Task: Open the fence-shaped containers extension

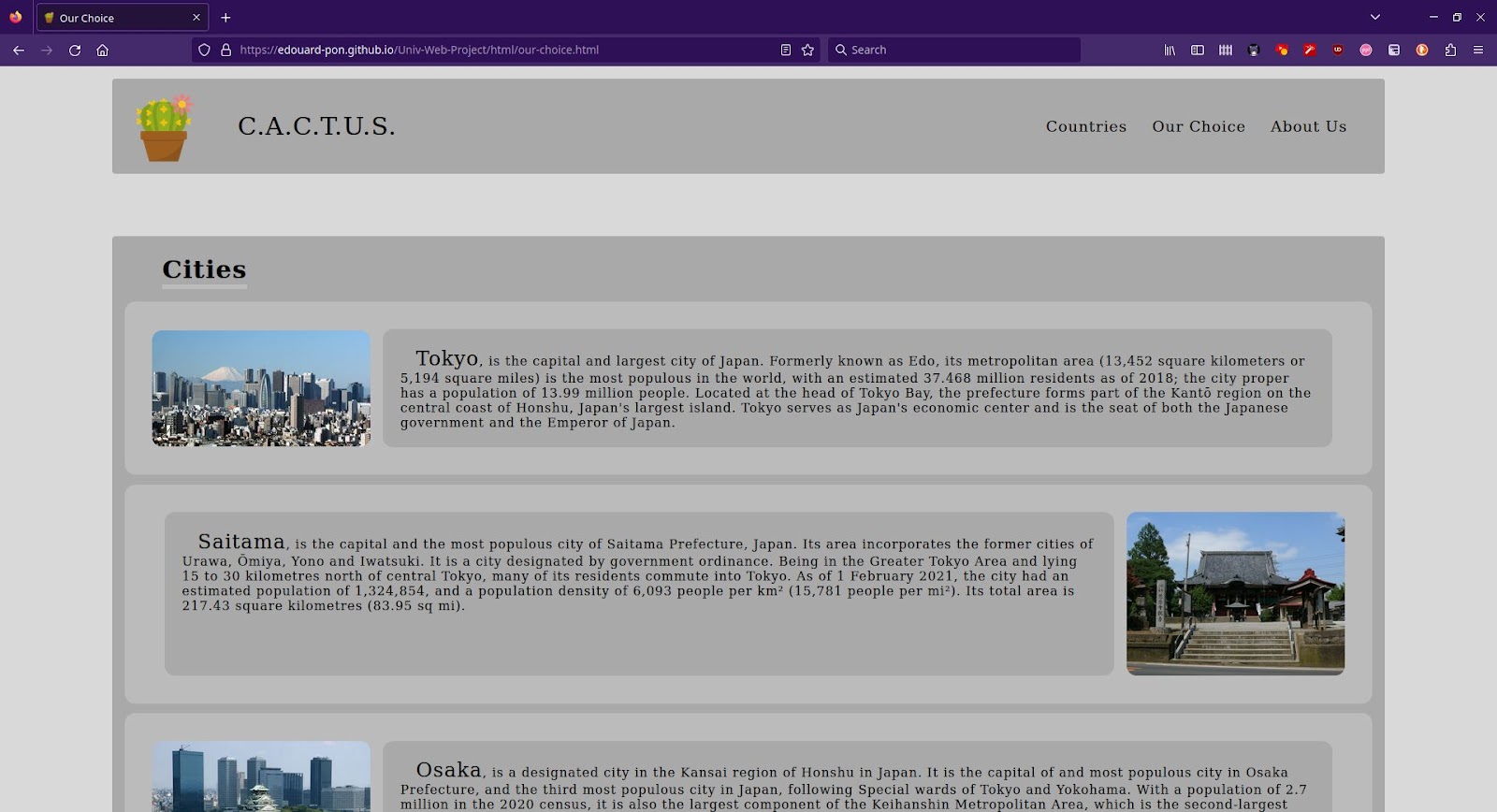Action: pyautogui.click(x=1226, y=50)
